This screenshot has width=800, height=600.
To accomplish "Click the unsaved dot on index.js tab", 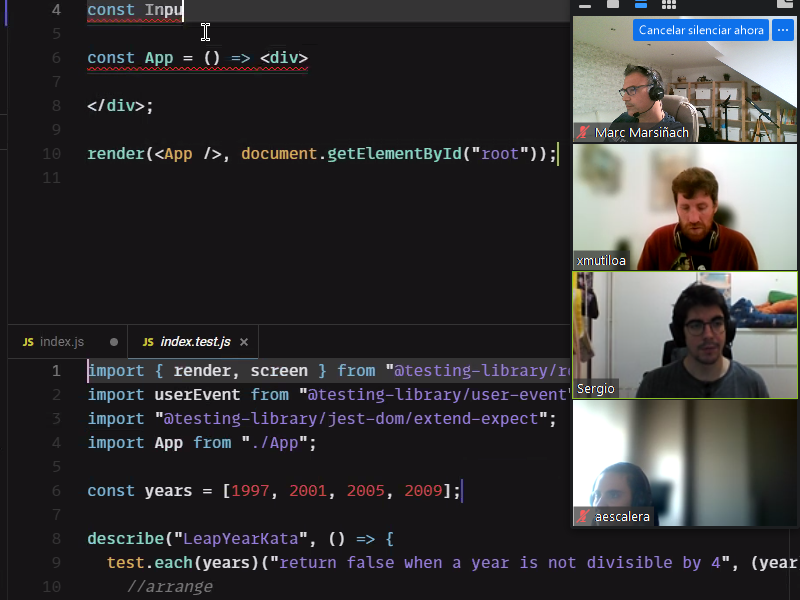I will coord(114,342).
